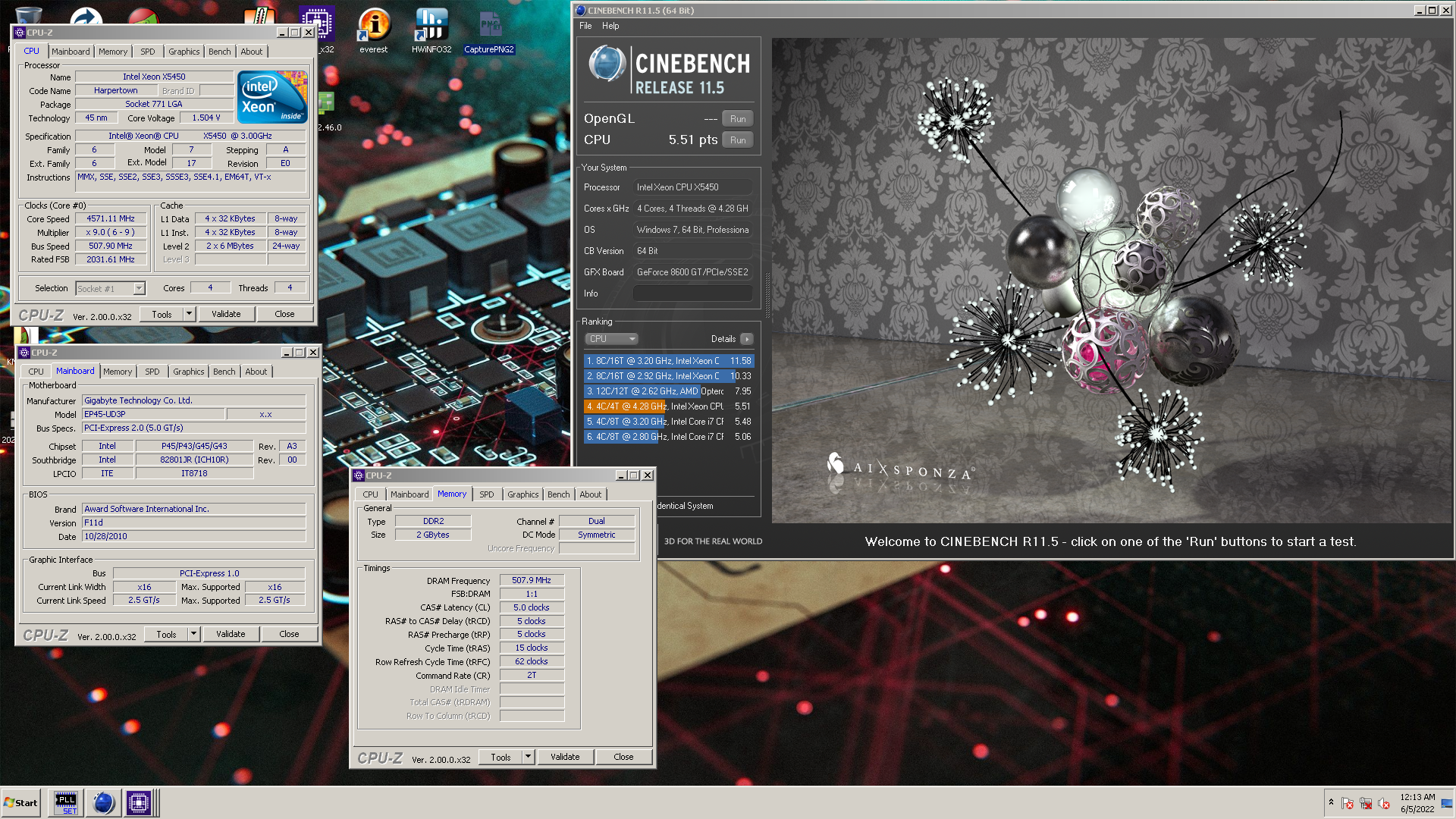This screenshot has width=1456, height=819.
Task: Click the AIXSPONZA logo in render view
Action: [x=900, y=466]
